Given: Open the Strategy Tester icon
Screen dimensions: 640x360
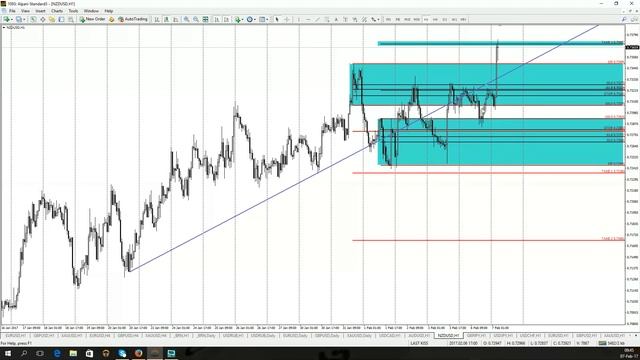Looking at the screenshot, I should click(x=71, y=19).
